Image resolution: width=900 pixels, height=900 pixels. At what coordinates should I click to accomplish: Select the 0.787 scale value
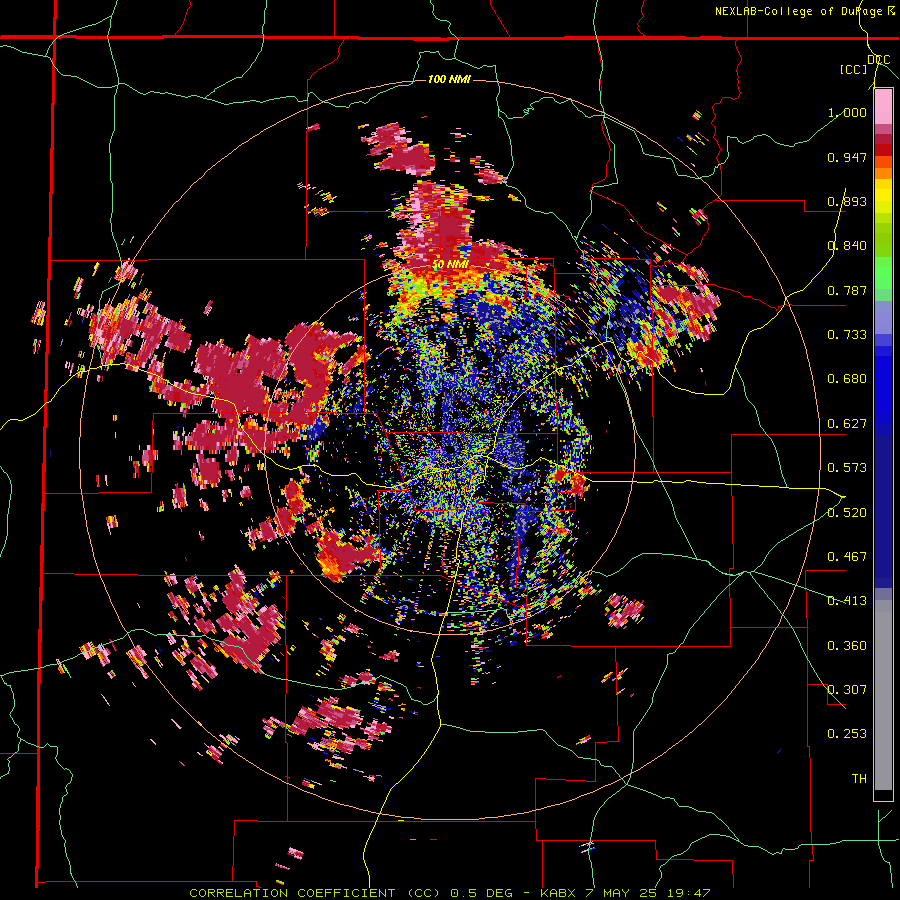coord(847,290)
